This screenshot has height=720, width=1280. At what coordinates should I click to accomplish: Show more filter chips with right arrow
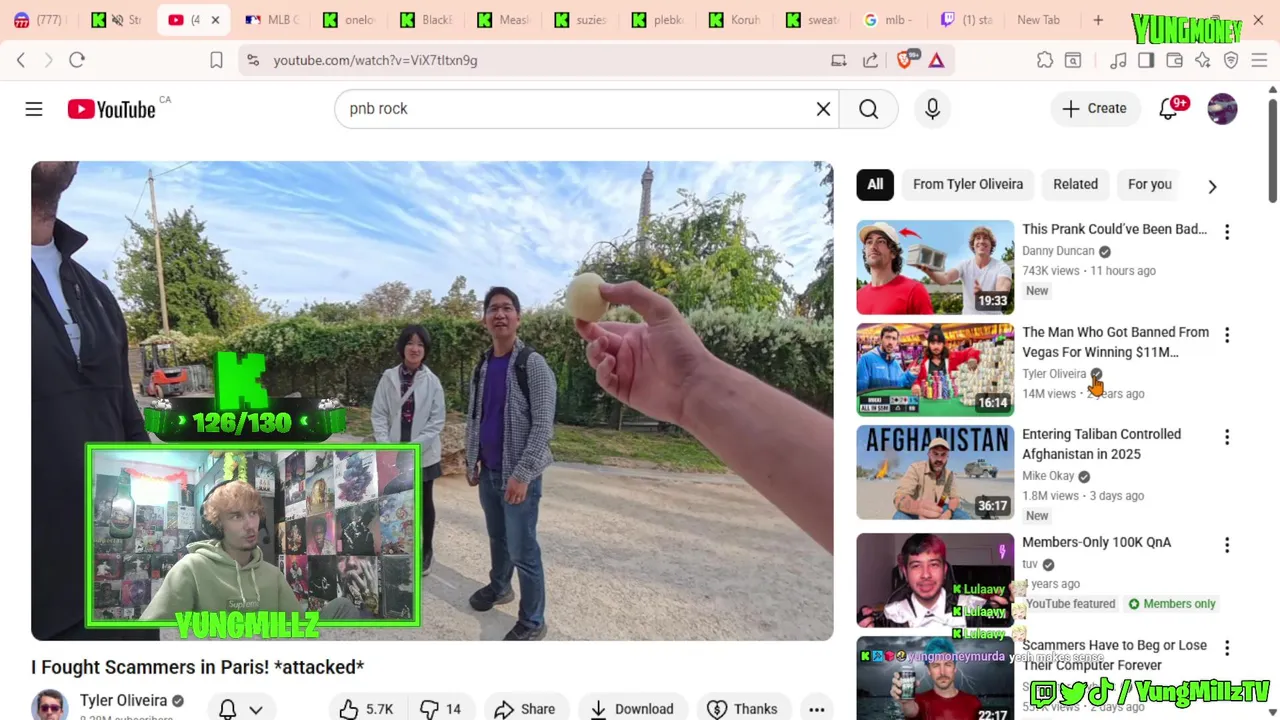coord(1212,186)
